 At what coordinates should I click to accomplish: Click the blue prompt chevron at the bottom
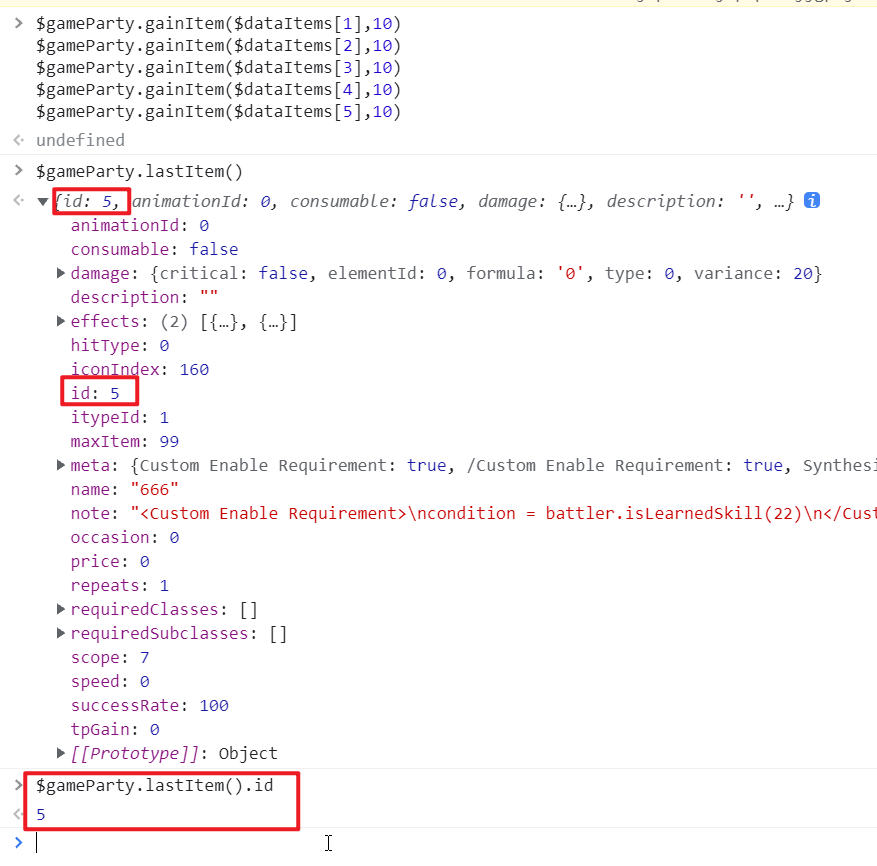point(18,842)
